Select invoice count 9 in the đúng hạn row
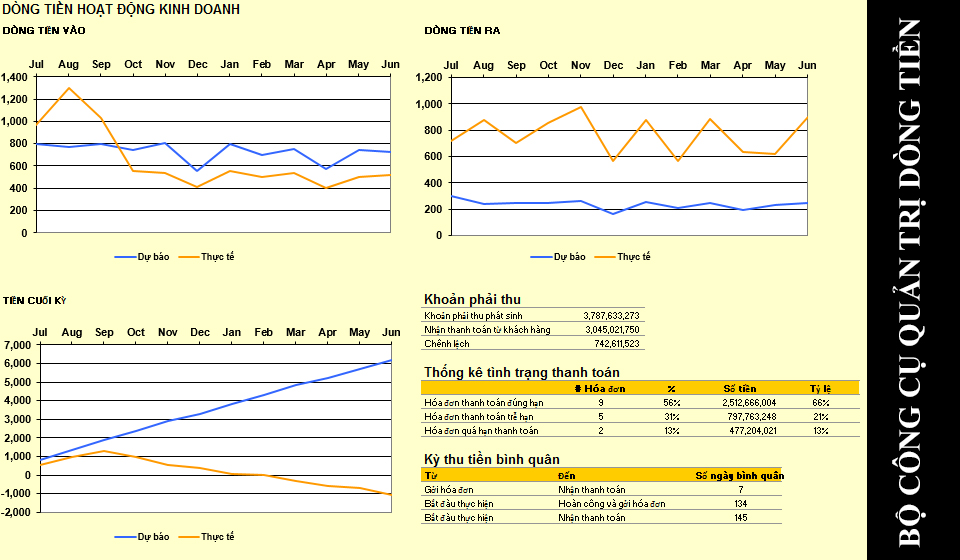 (x=601, y=403)
